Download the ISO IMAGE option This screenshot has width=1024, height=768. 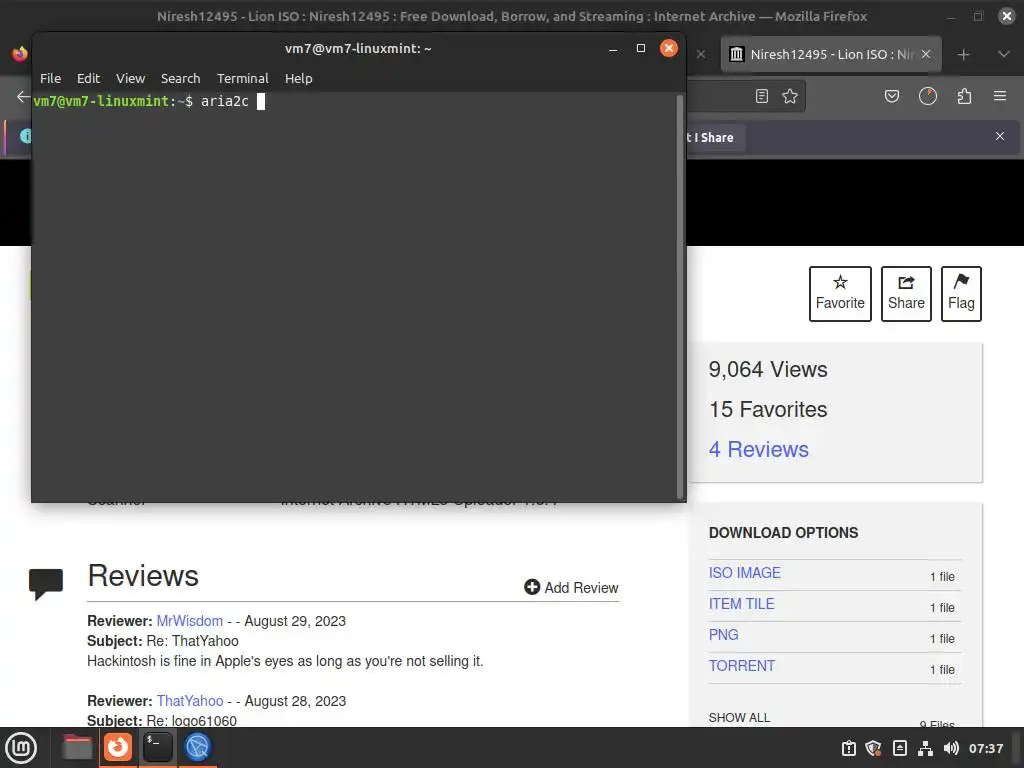(x=744, y=573)
